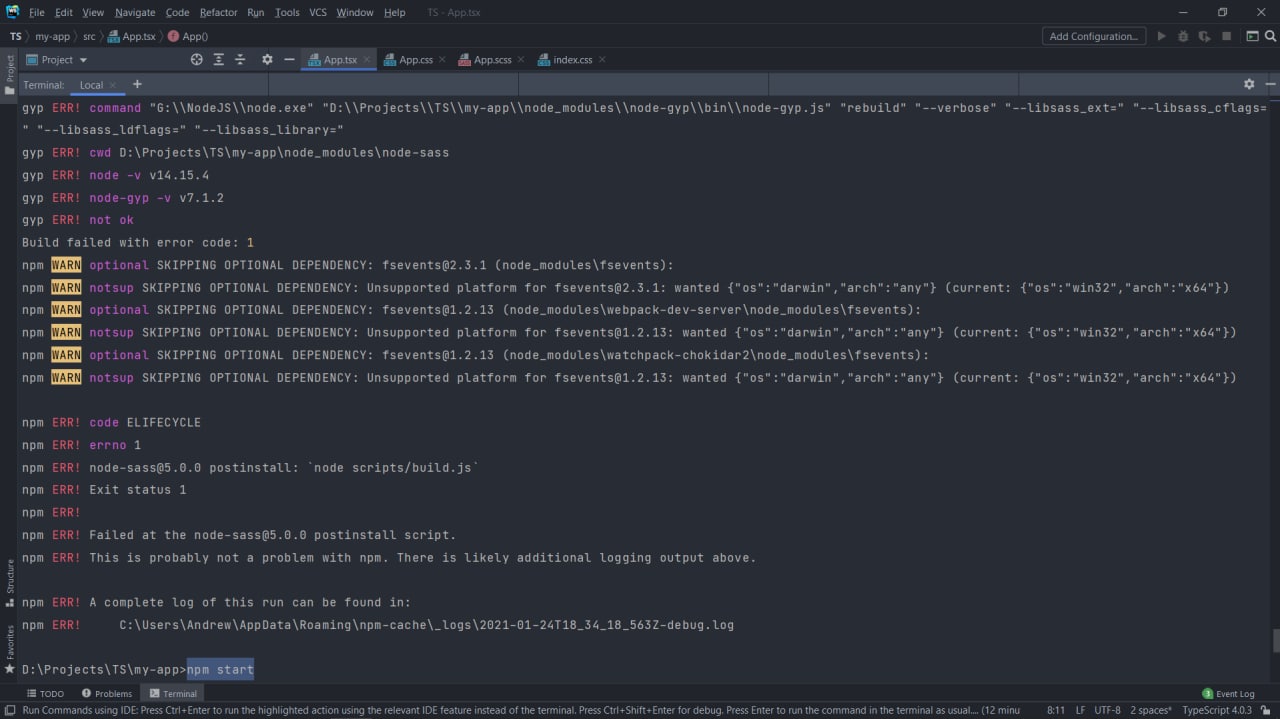Click the npm start command input

[x=220, y=670]
